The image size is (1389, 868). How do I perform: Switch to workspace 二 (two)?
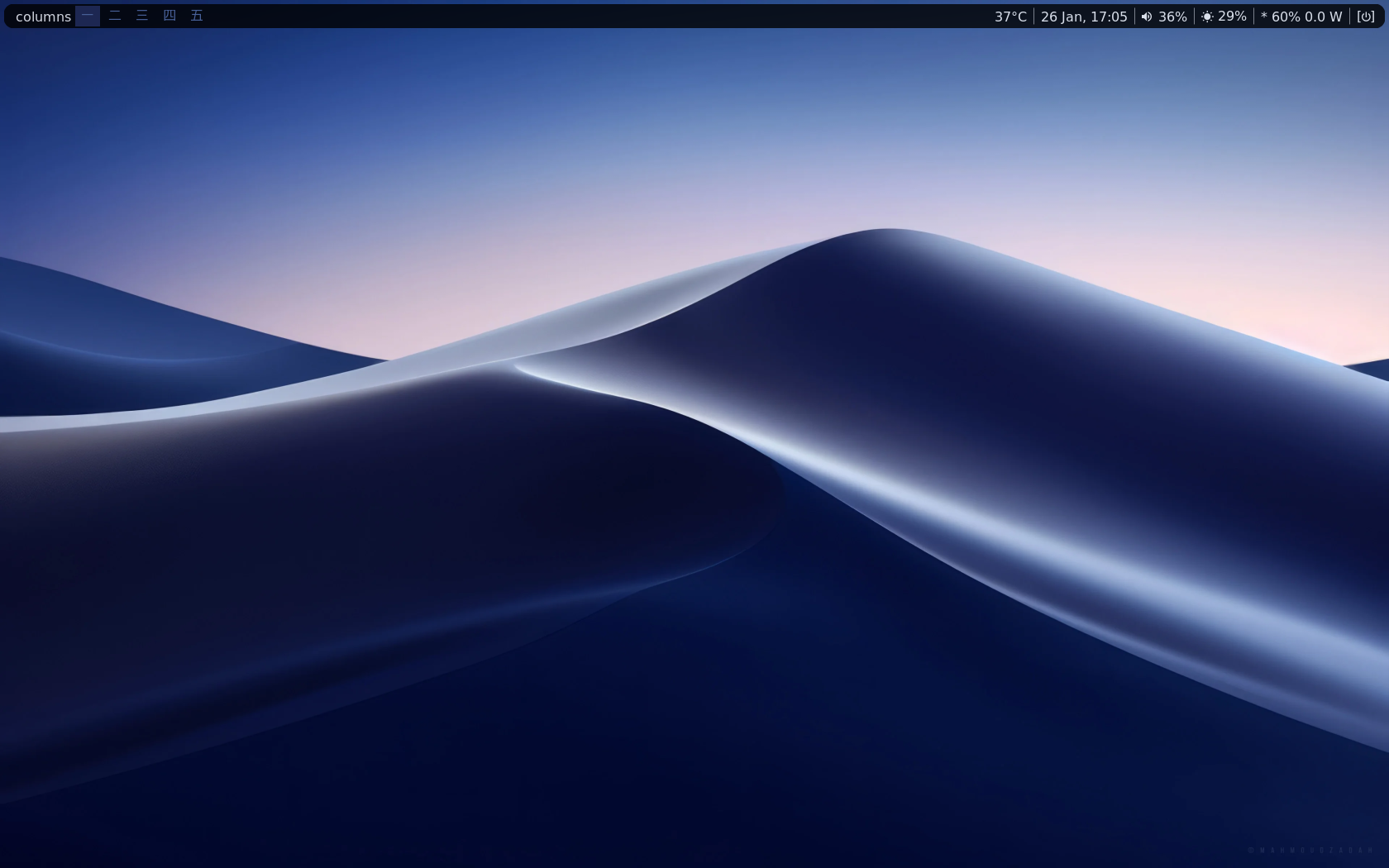point(115,16)
